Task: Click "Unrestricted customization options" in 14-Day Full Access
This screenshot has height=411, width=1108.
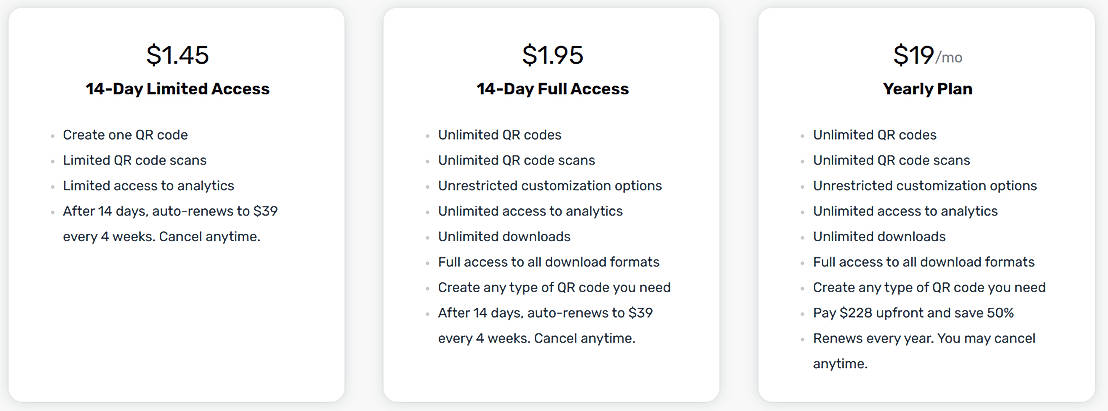Action: click(x=549, y=186)
